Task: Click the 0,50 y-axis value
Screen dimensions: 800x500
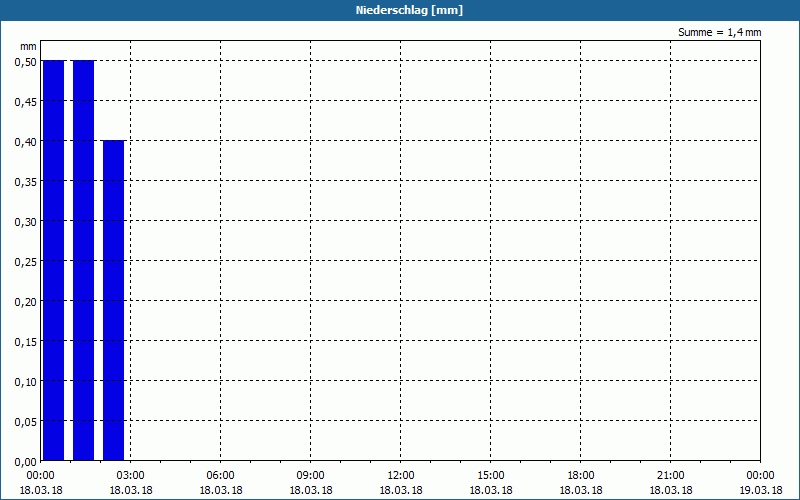Action: [x=26, y=62]
